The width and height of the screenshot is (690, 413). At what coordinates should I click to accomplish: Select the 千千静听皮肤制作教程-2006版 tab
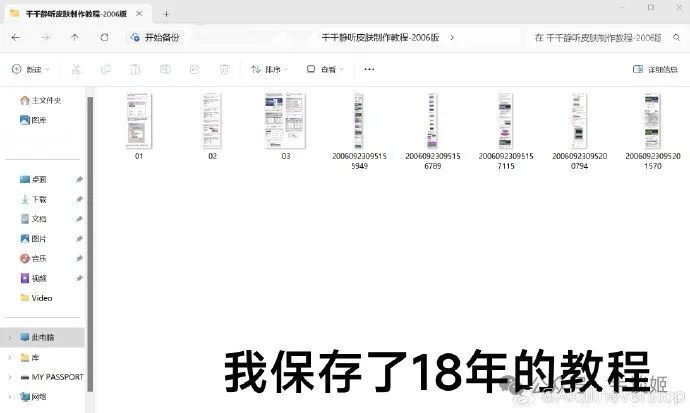76,14
